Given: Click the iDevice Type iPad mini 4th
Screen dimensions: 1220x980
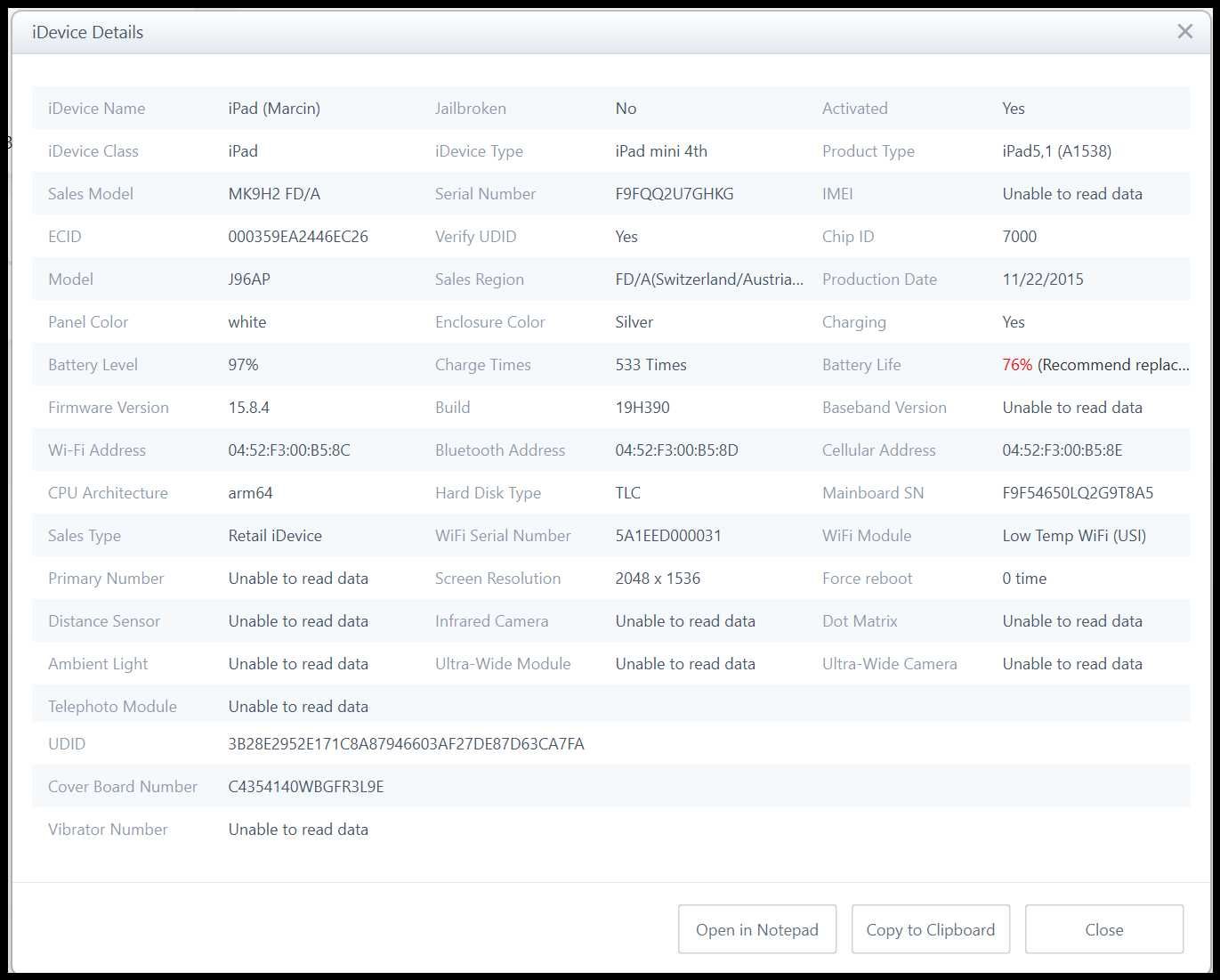Looking at the screenshot, I should [661, 151].
